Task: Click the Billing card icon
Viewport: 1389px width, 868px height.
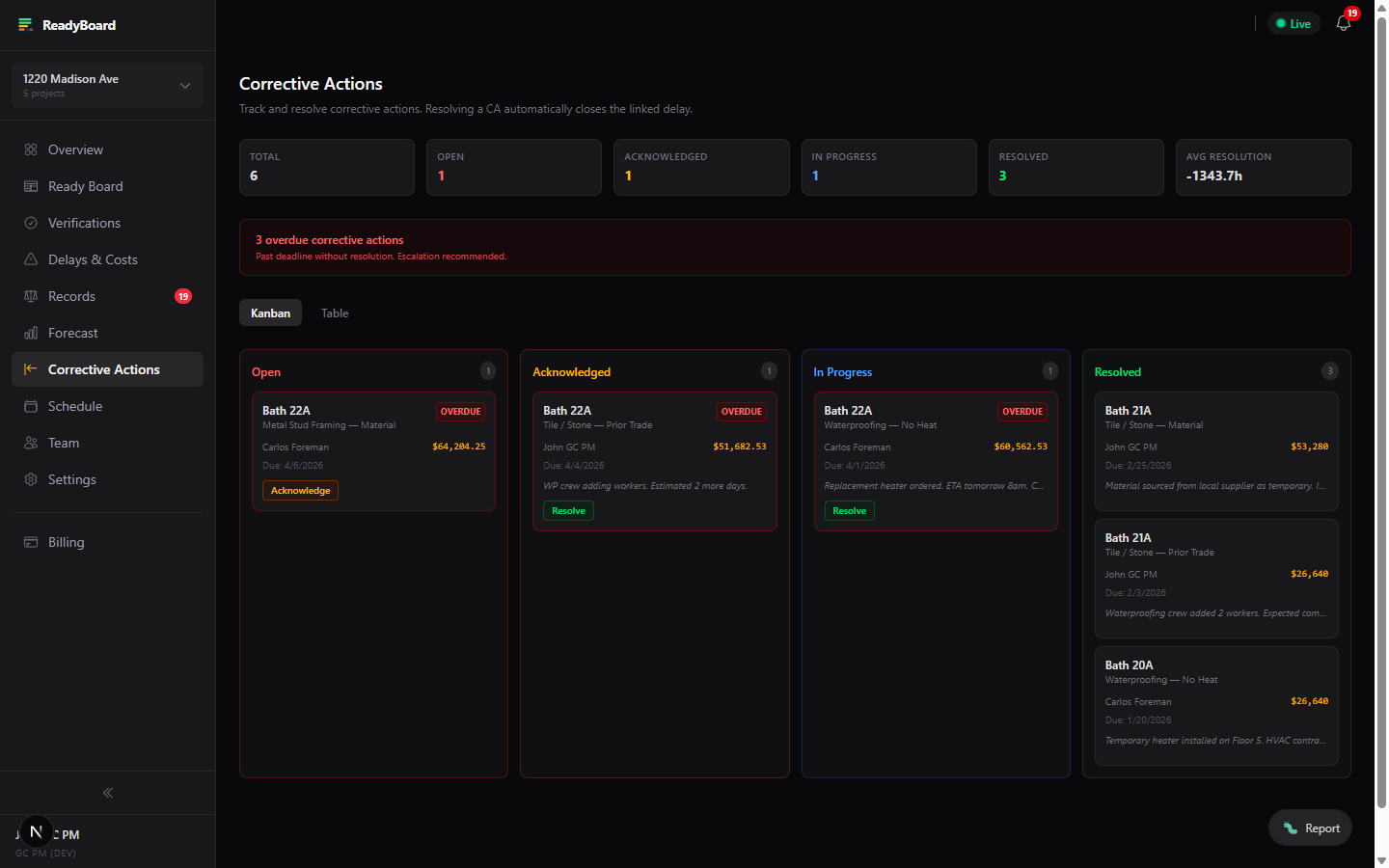Action: coord(31,542)
